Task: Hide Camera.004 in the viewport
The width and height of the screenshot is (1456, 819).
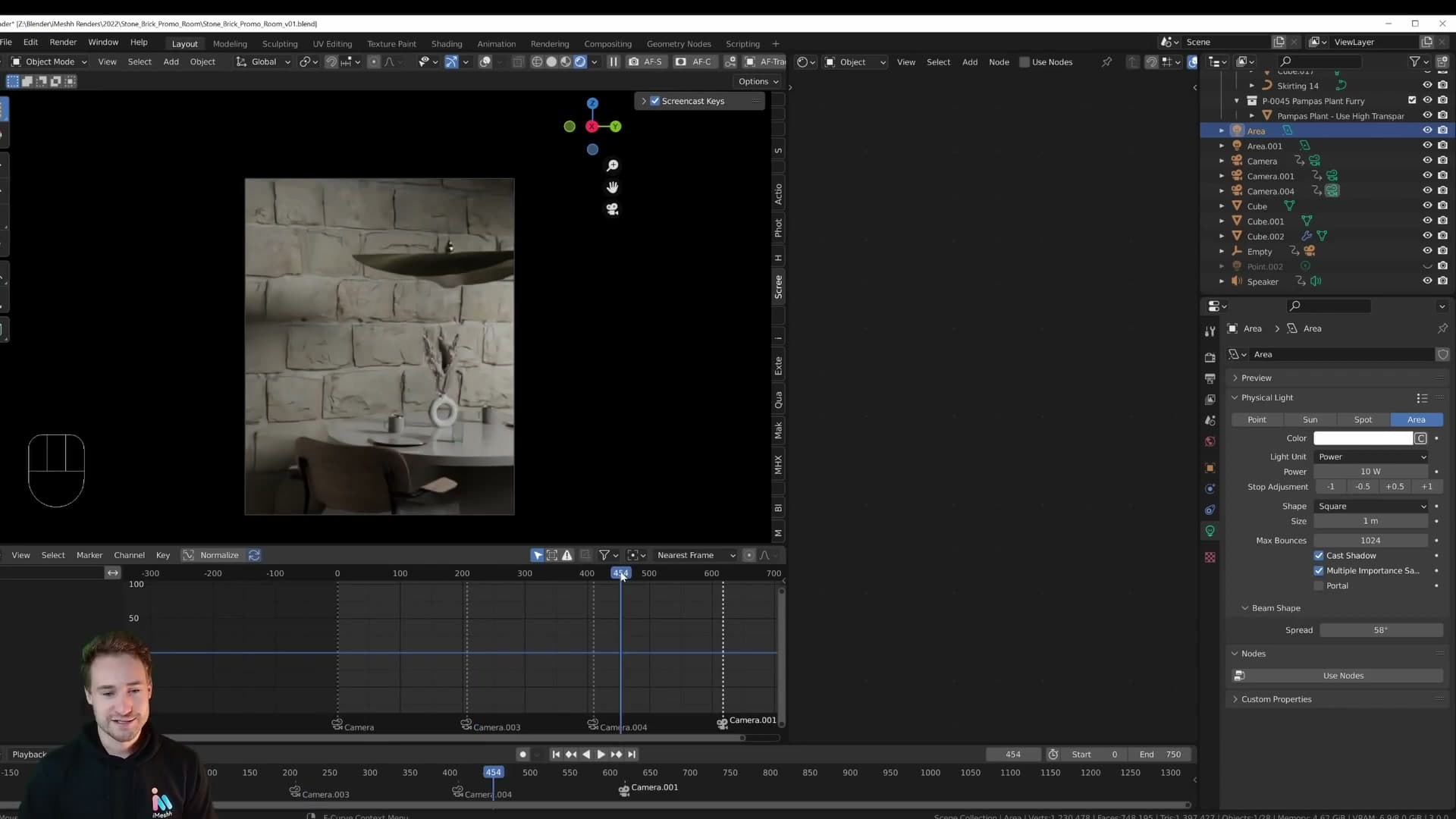Action: click(1427, 191)
